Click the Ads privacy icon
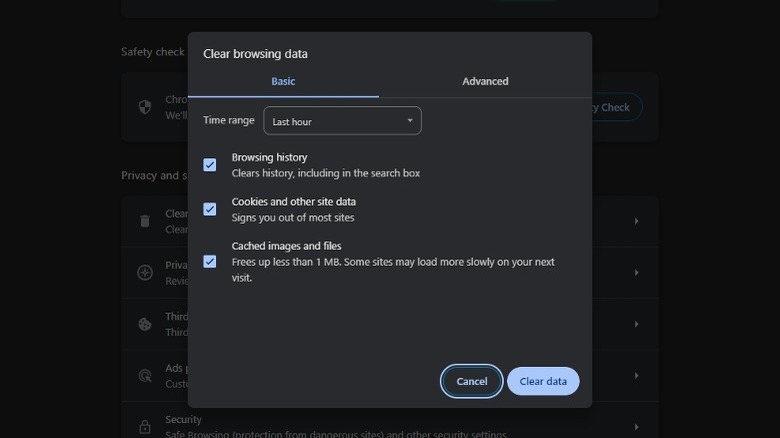The height and width of the screenshot is (438, 780). (145, 376)
